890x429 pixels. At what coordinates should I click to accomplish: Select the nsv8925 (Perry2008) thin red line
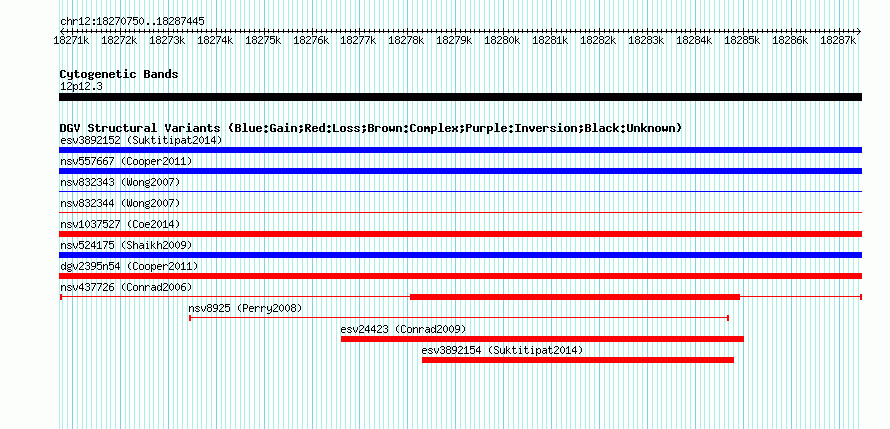tap(459, 318)
